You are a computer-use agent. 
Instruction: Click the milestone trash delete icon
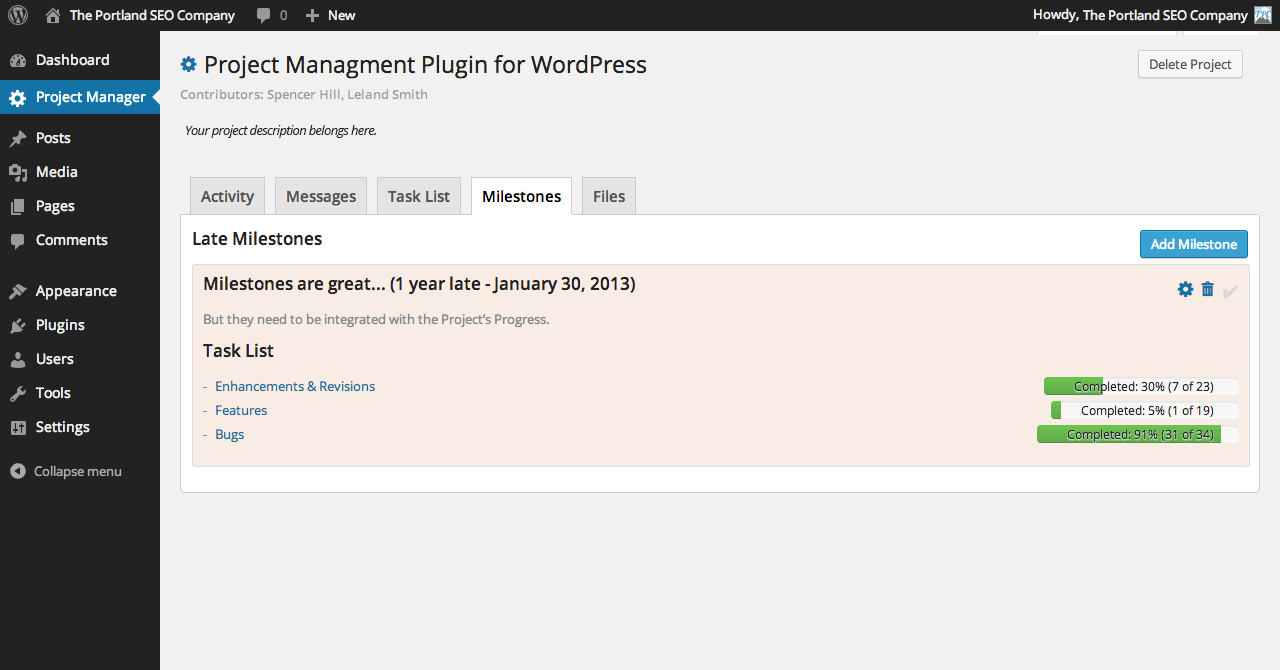point(1207,290)
